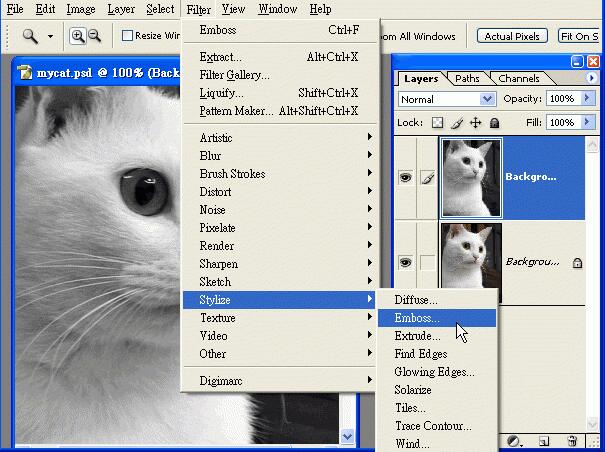This screenshot has height=452, width=605.
Task: Open the Layer menu
Action: click(121, 9)
